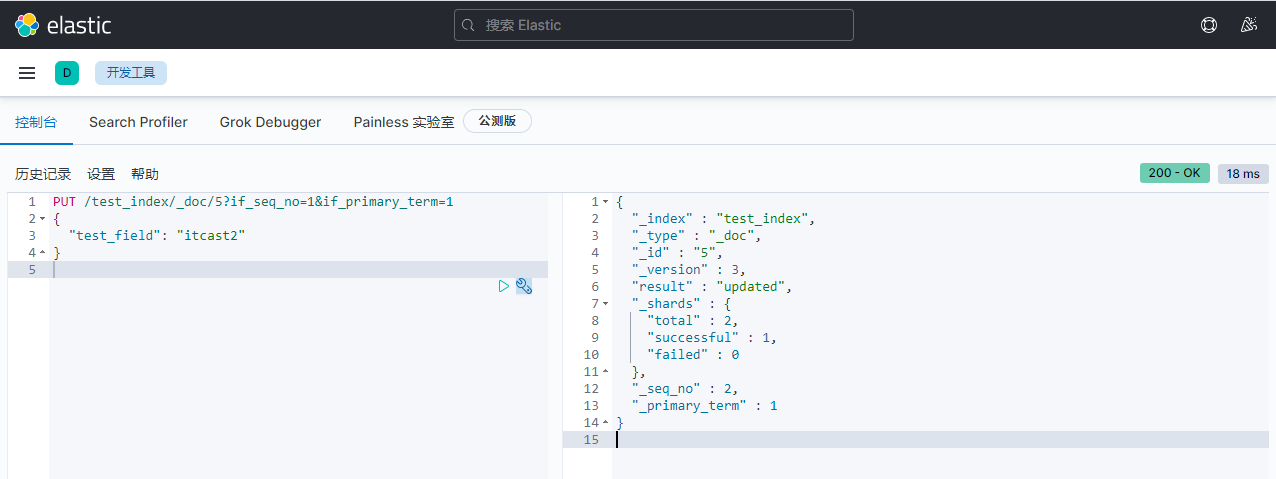Focus the 搜索 Elastic search field
This screenshot has height=479, width=1276.
[x=660, y=25]
